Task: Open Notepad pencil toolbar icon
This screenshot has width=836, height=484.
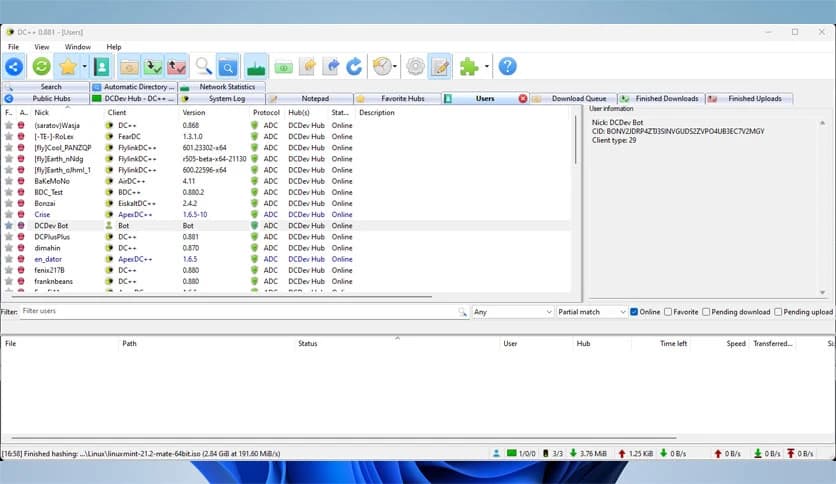Action: click(x=440, y=67)
